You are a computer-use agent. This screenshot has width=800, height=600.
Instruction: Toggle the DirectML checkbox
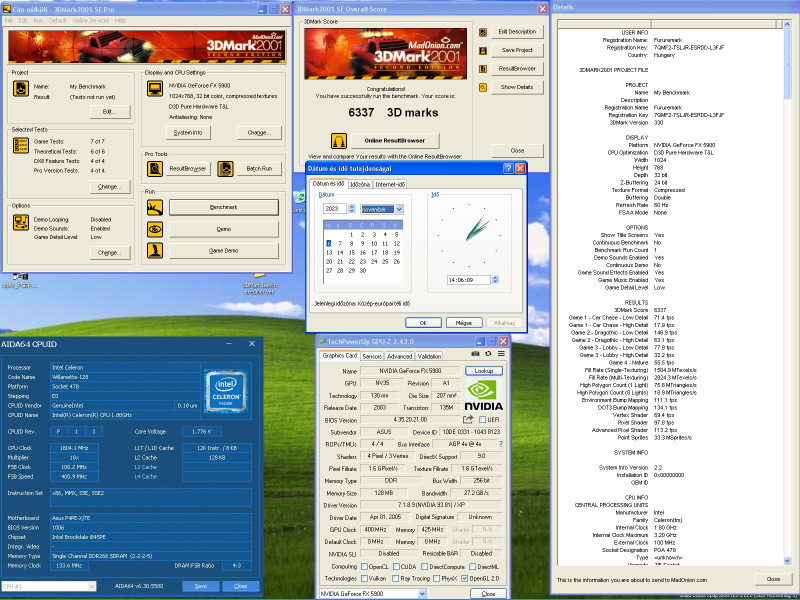click(472, 567)
